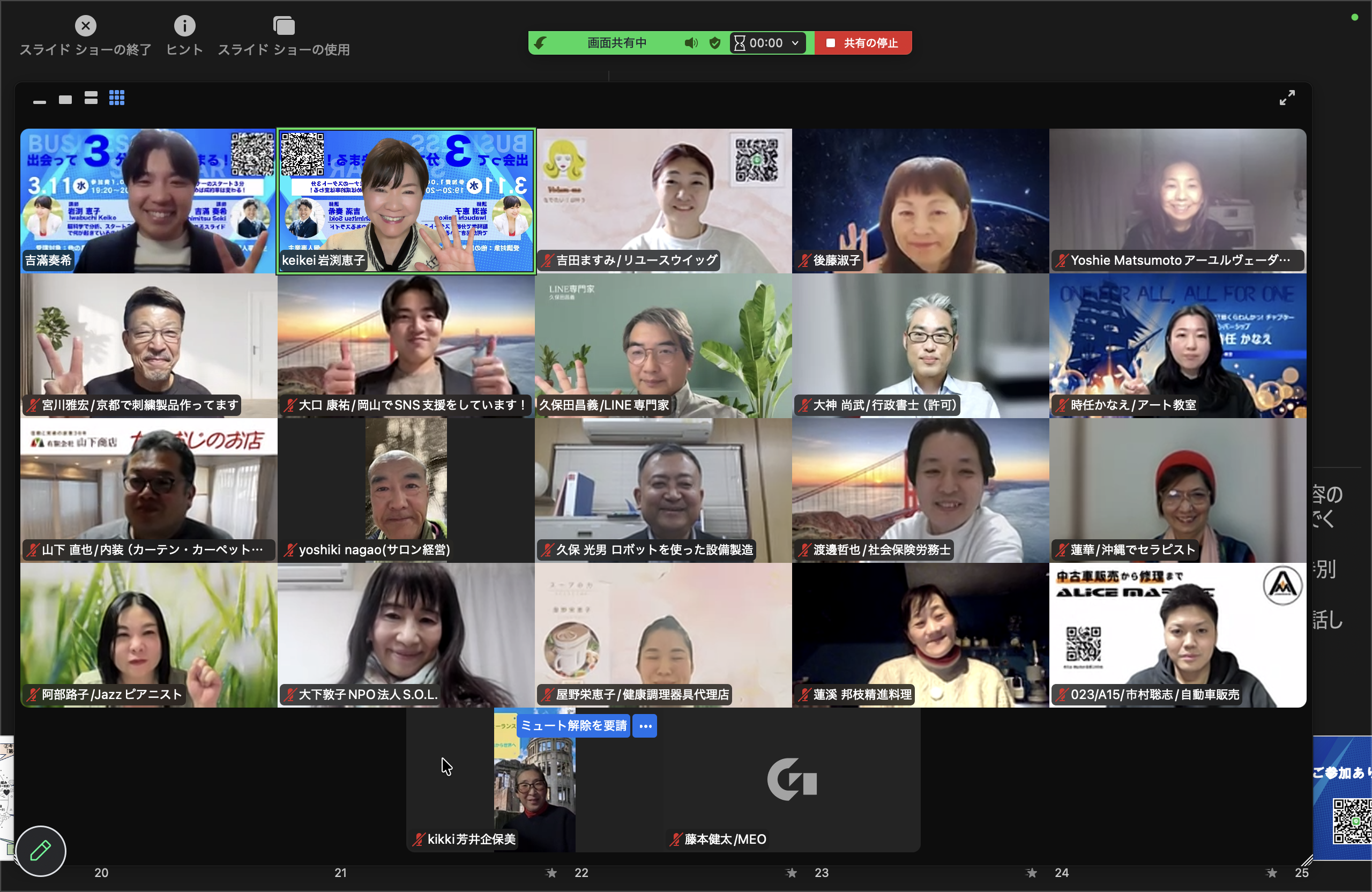Click the 画面共有中 sharing status bar
1372x892 pixels.
(616, 43)
